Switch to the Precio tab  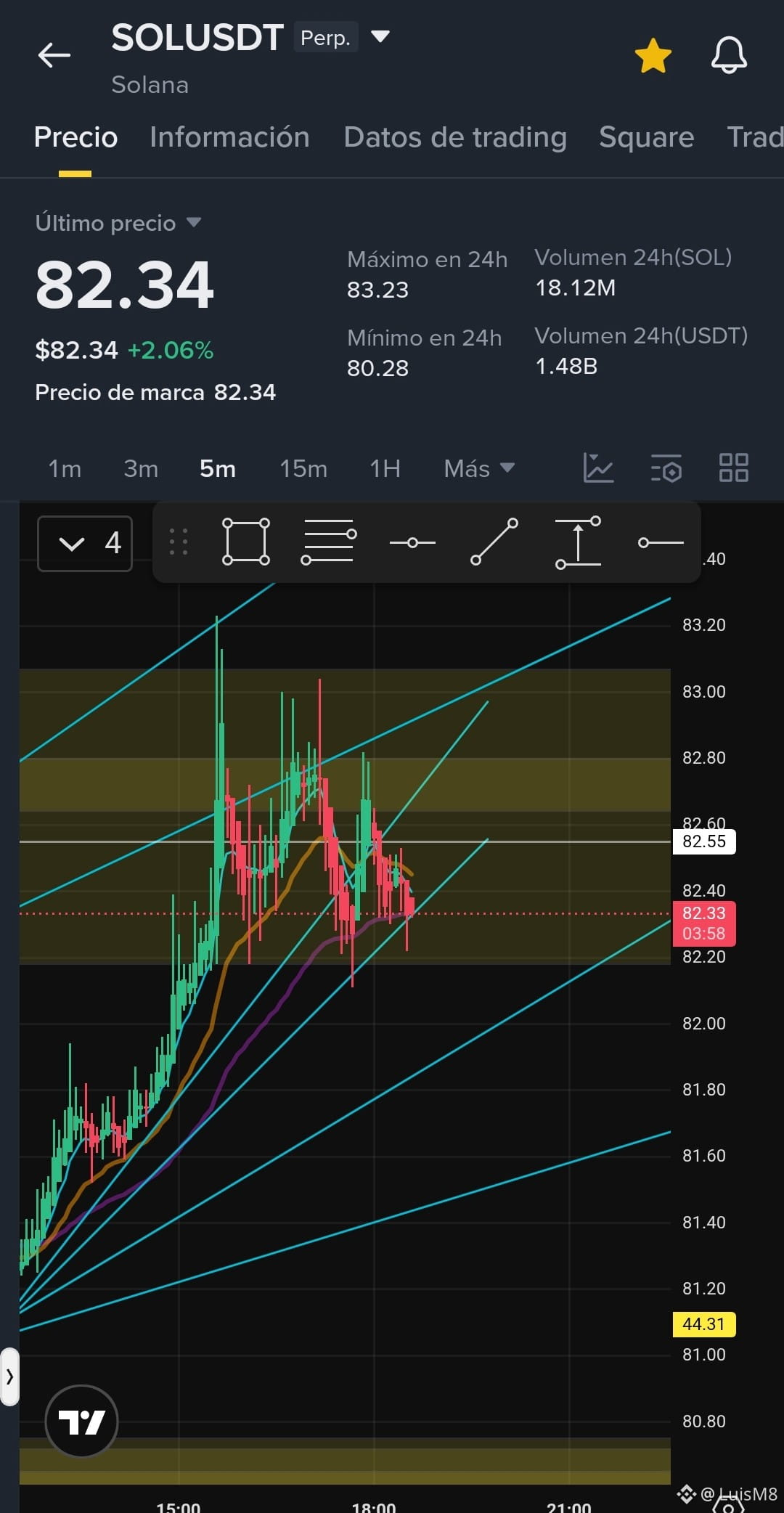point(75,137)
